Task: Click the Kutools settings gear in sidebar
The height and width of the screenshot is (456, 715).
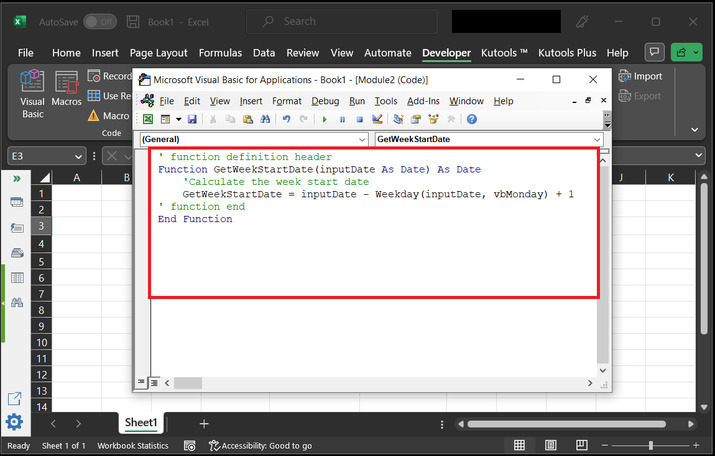Action: pyautogui.click(x=15, y=422)
